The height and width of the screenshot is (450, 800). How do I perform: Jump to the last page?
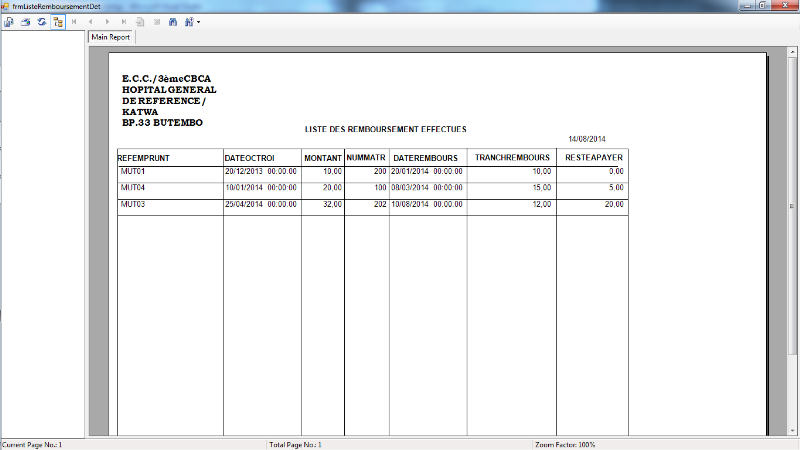123,22
